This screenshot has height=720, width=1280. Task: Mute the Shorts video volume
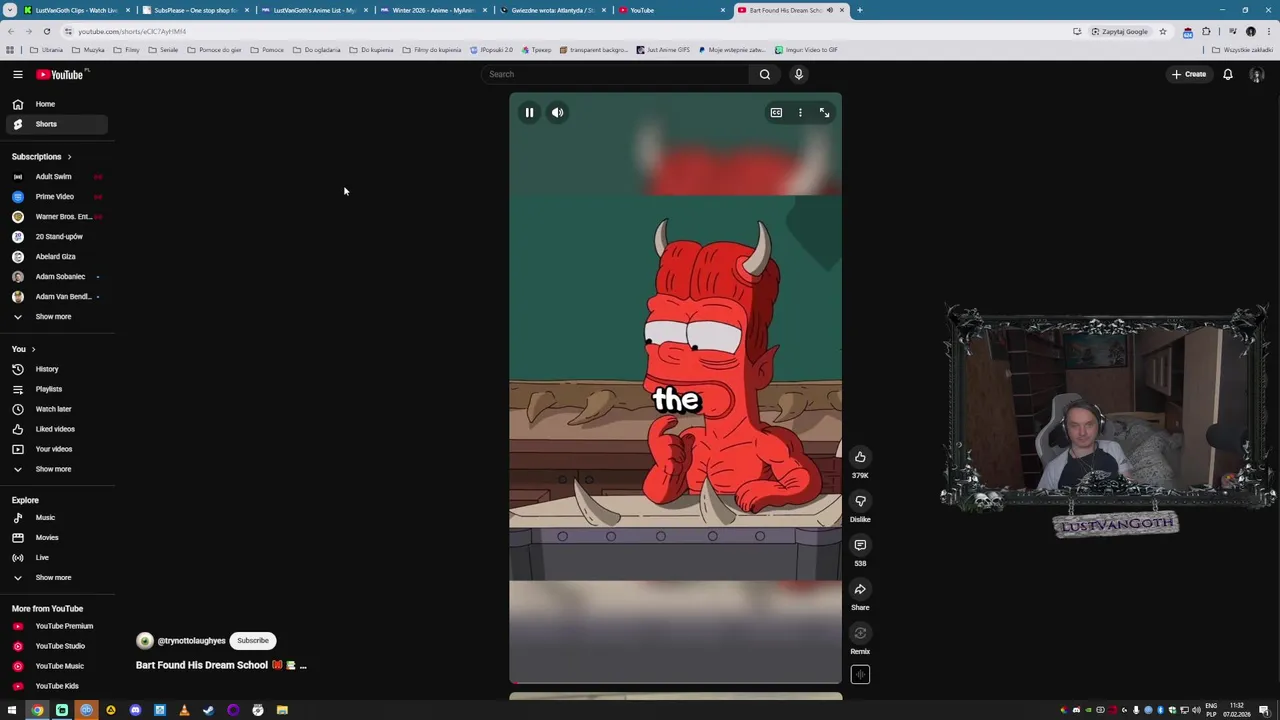[558, 113]
